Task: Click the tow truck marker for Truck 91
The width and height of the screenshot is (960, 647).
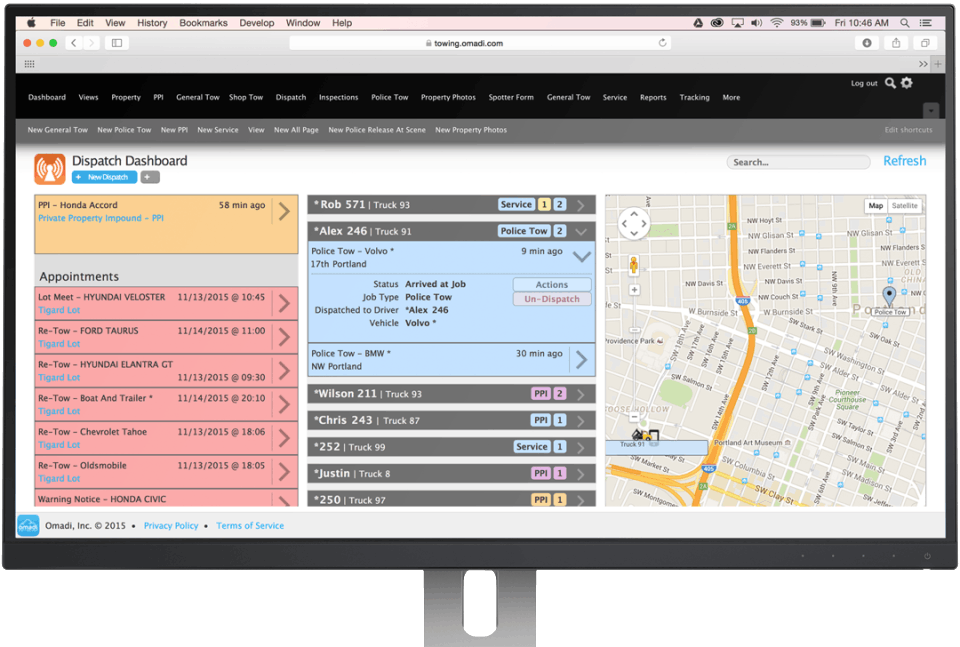Action: click(645, 435)
